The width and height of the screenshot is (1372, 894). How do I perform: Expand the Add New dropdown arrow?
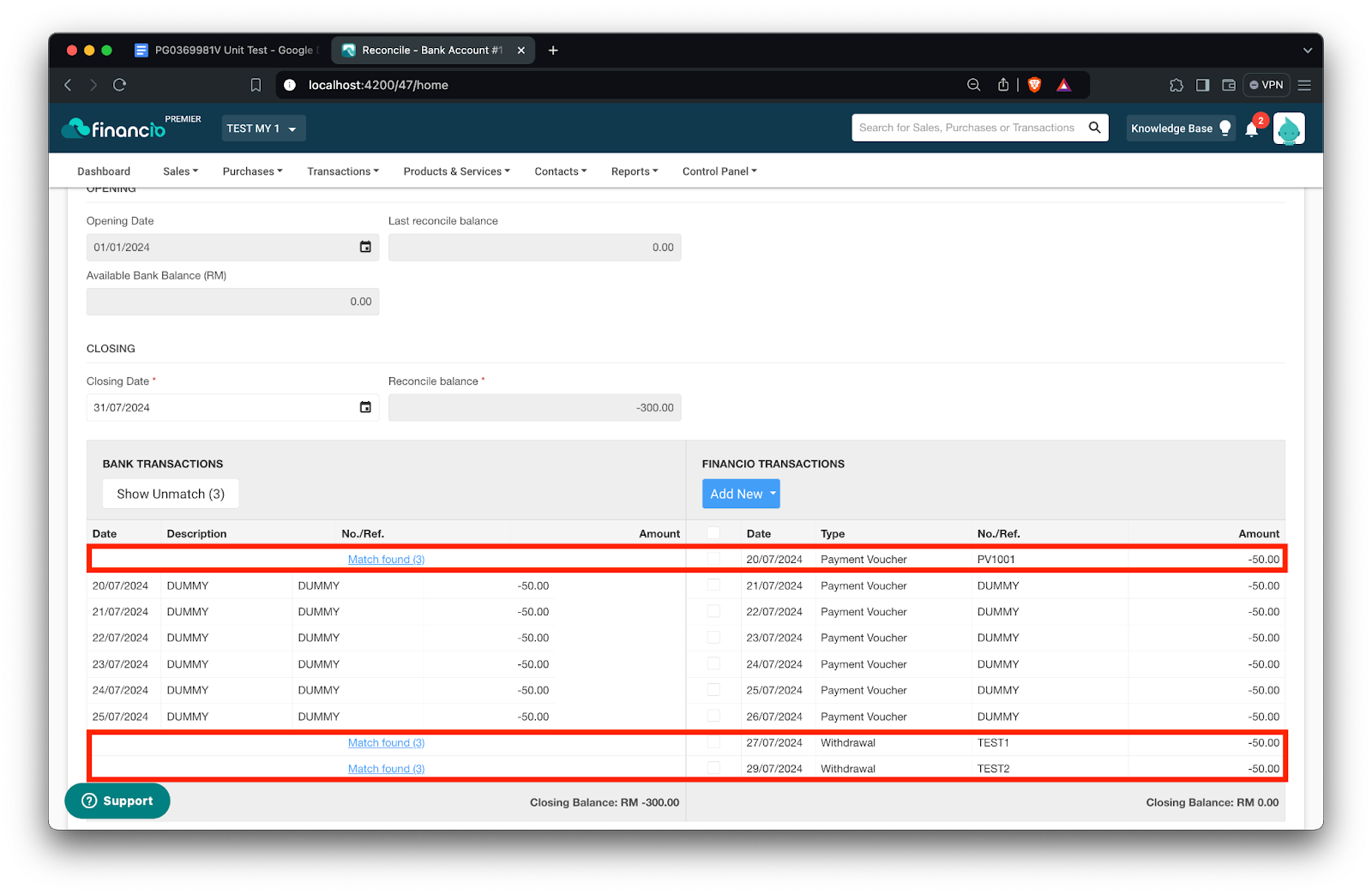click(770, 493)
